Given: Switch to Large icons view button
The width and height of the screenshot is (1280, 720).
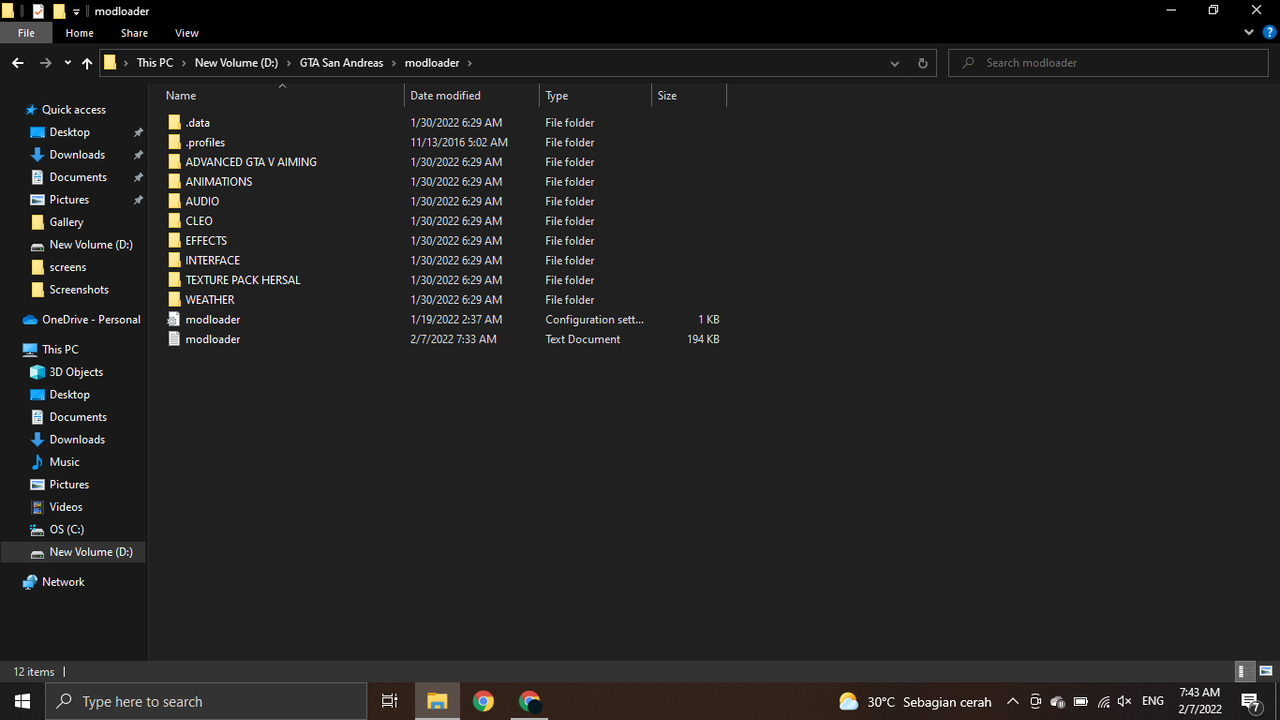Looking at the screenshot, I should coord(1265,671).
